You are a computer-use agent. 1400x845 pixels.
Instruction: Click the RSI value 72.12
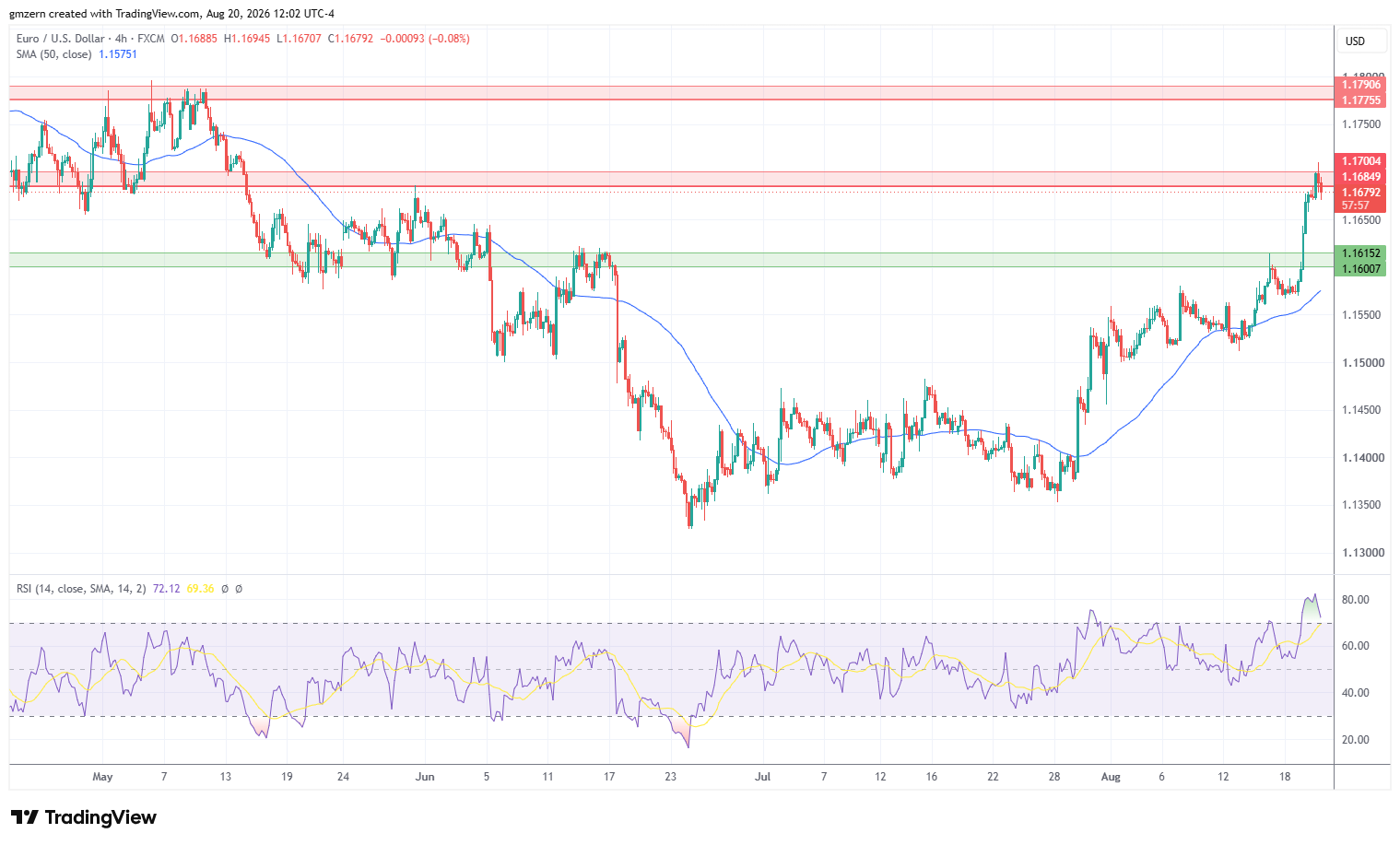[x=166, y=588]
